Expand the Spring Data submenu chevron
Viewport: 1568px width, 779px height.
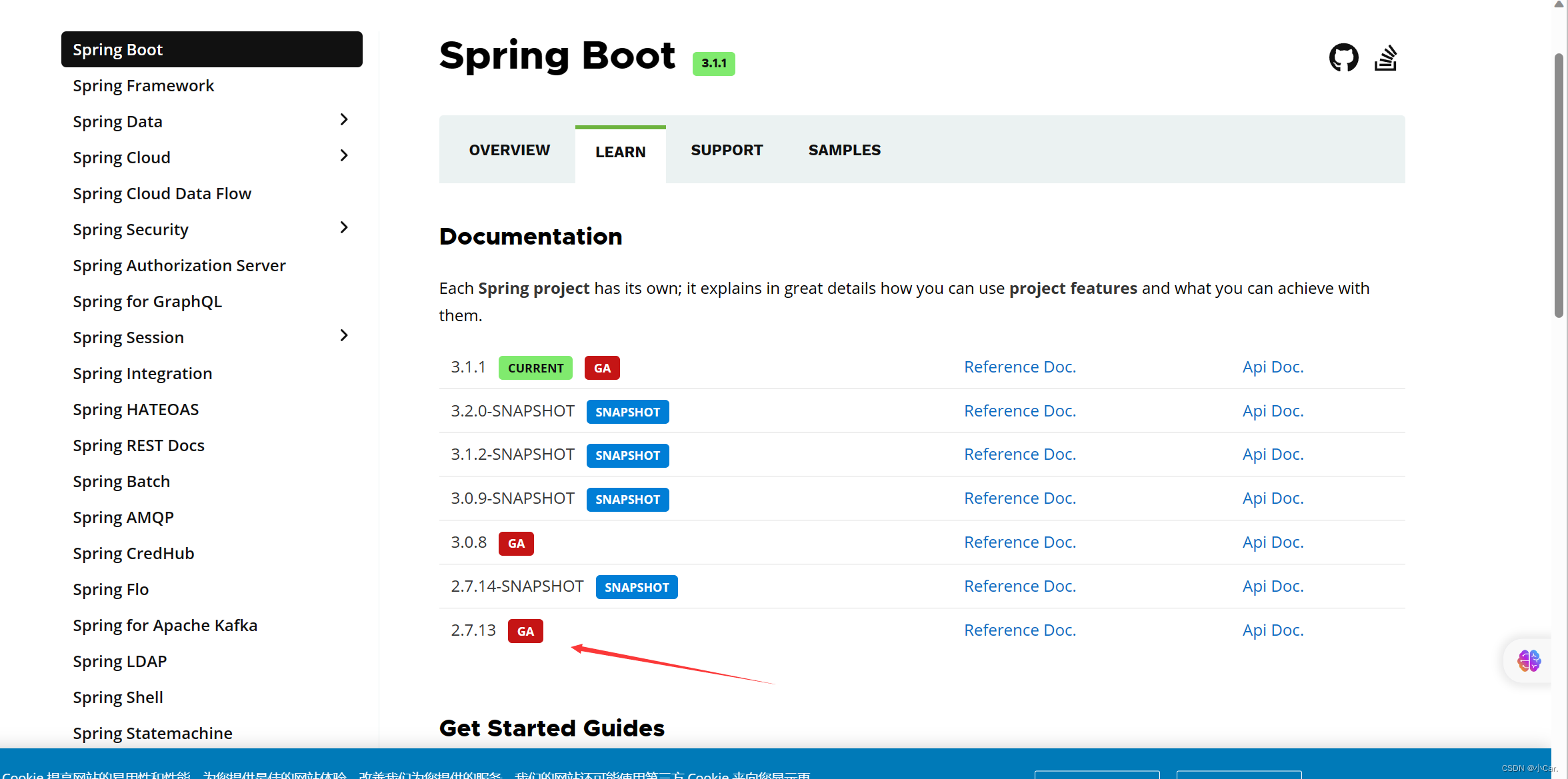(344, 120)
